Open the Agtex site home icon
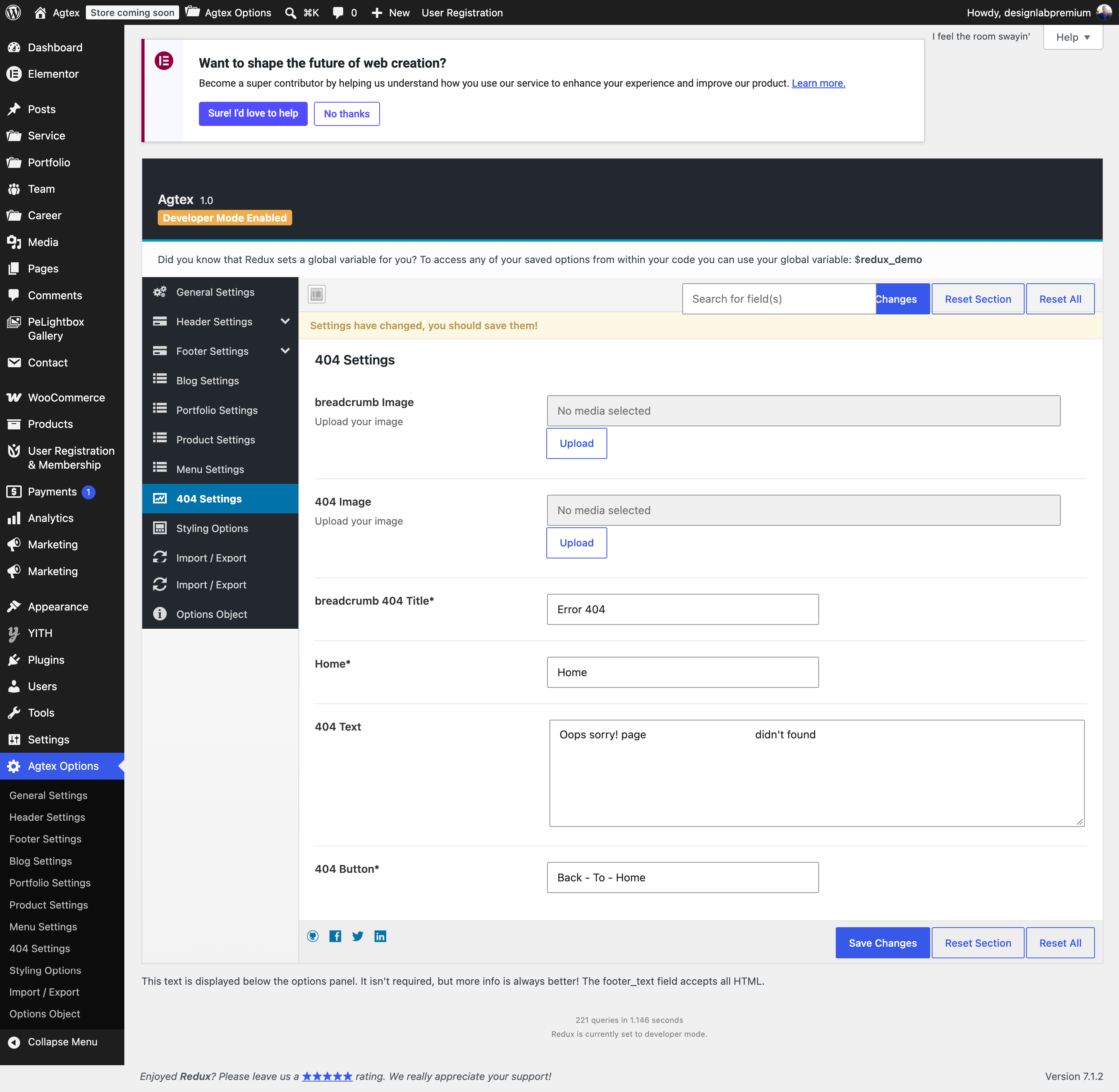This screenshot has width=1119, height=1092. pos(40,12)
